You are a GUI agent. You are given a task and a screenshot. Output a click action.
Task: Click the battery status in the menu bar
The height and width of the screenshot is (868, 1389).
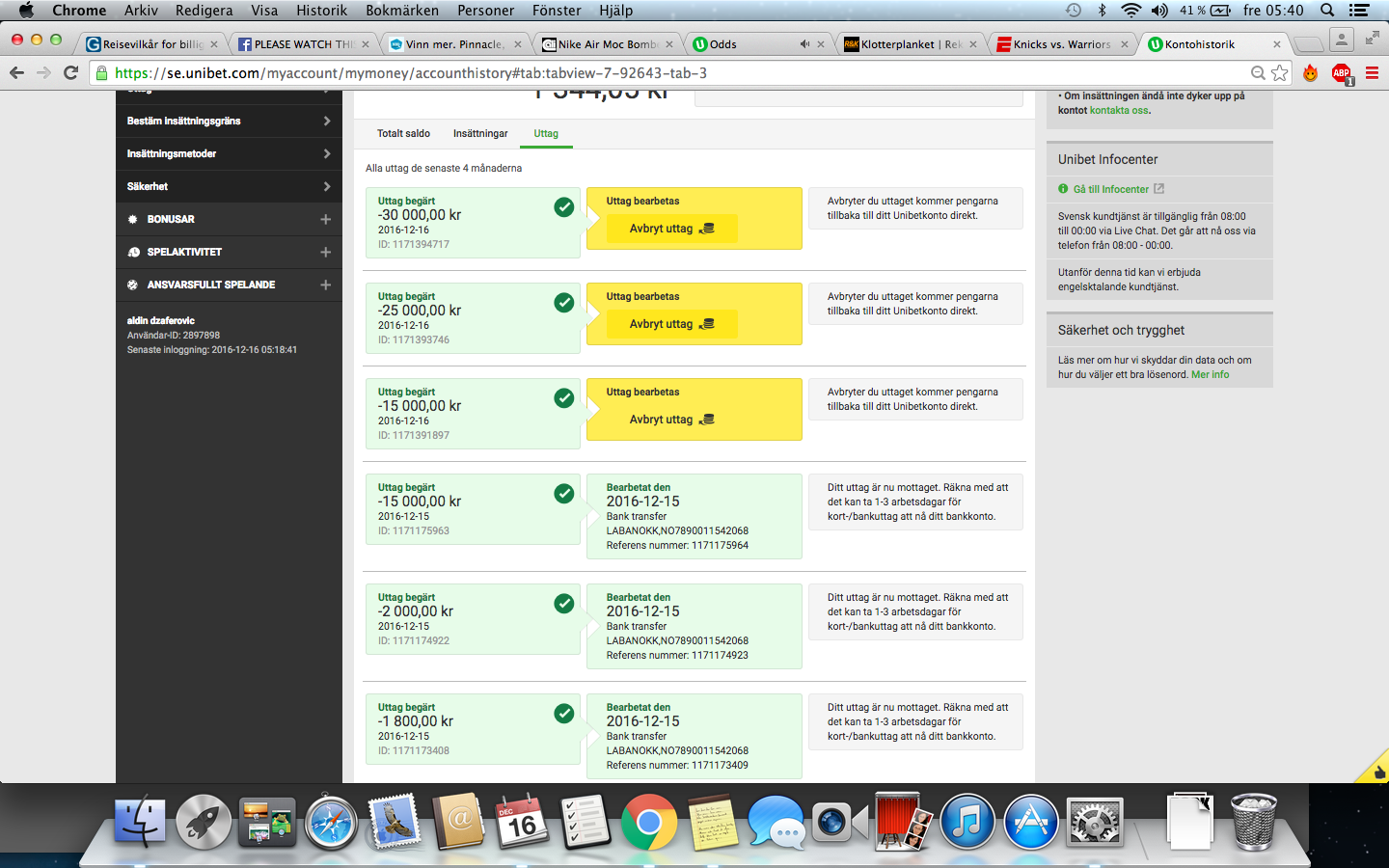click(x=1206, y=10)
